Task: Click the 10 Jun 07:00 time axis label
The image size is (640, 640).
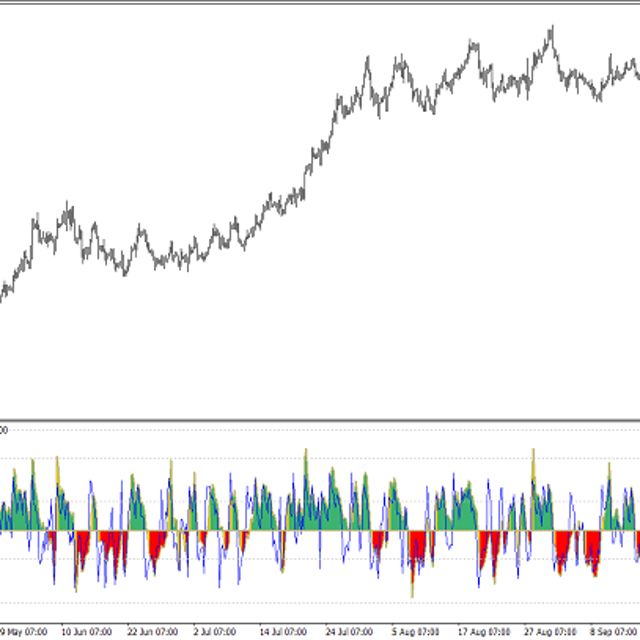Action: click(86, 631)
